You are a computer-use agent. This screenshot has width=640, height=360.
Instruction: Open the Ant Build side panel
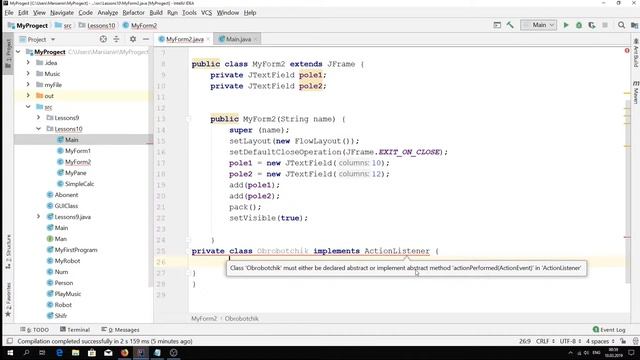[636, 53]
